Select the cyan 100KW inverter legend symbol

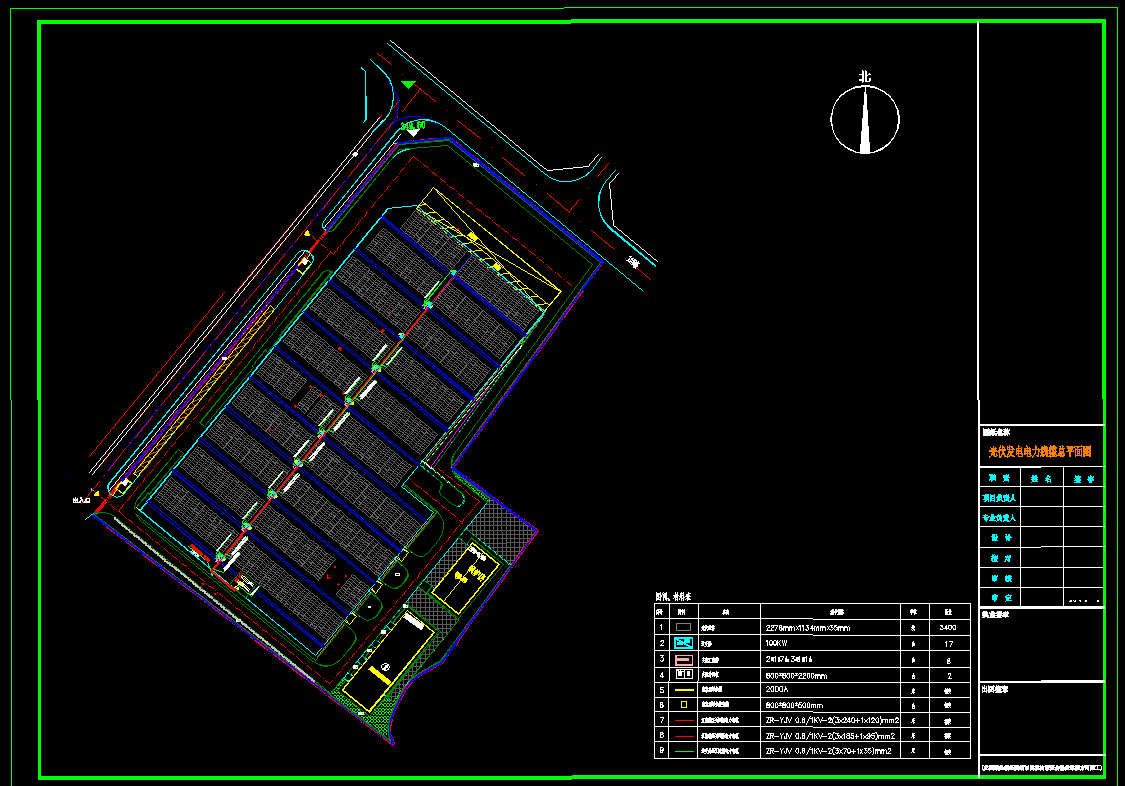click(683, 643)
